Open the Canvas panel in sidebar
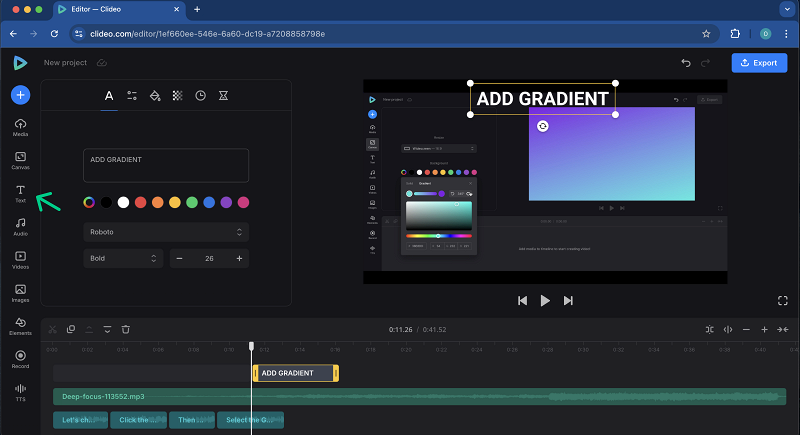800x435 pixels. [20, 161]
